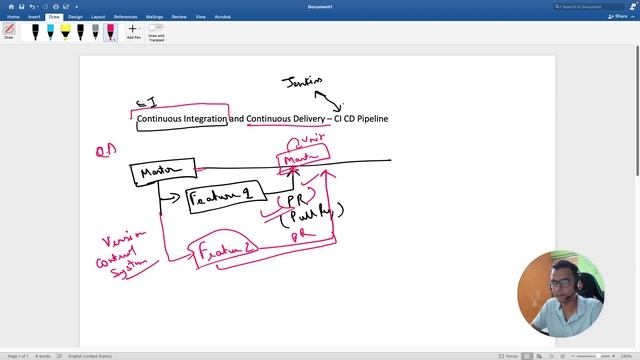Open the References tab
The height and width of the screenshot is (360, 640).
coord(125,17)
